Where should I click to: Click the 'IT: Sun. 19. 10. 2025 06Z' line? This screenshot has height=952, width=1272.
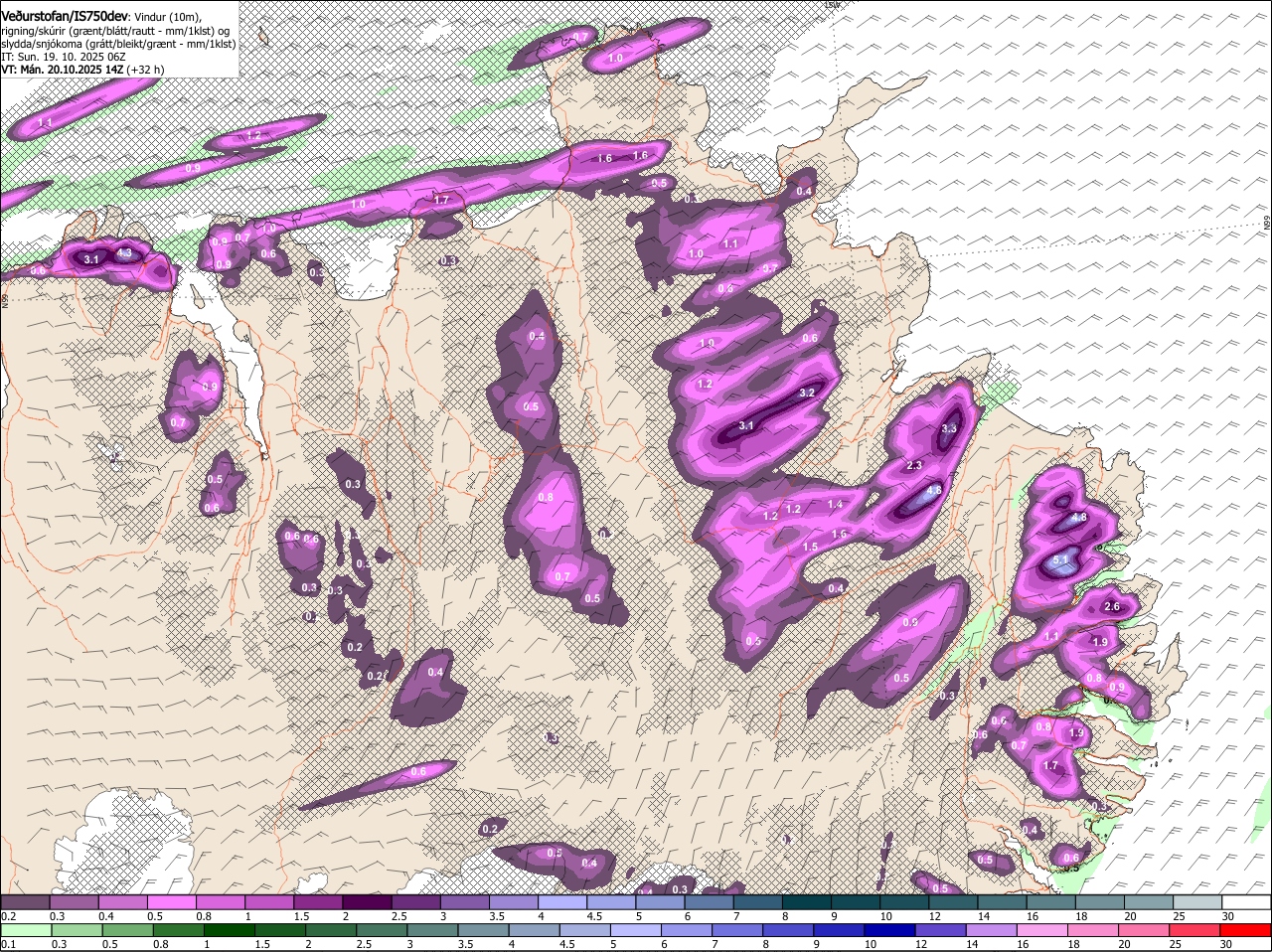point(63,57)
